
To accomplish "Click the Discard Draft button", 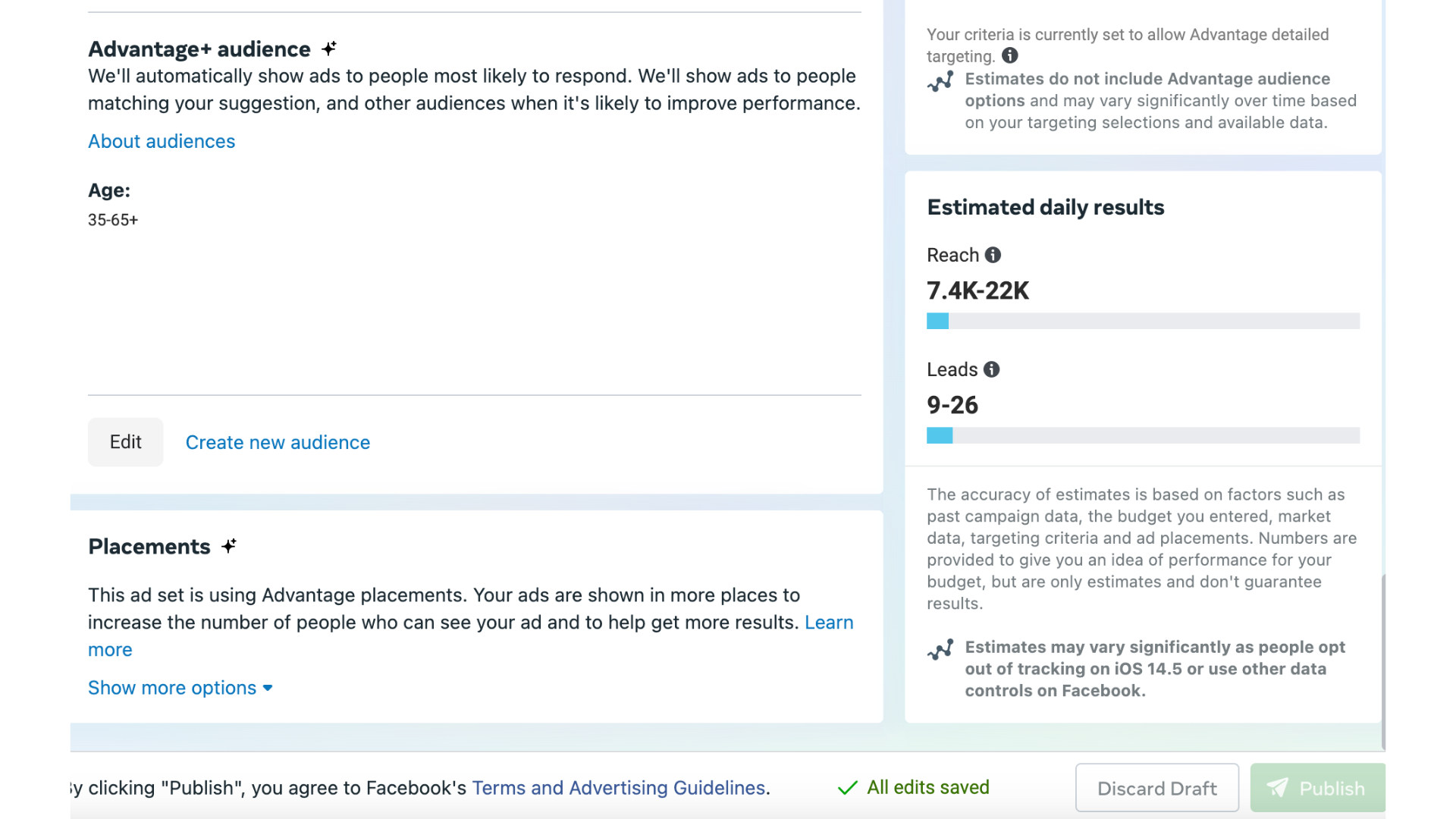I will 1157,788.
